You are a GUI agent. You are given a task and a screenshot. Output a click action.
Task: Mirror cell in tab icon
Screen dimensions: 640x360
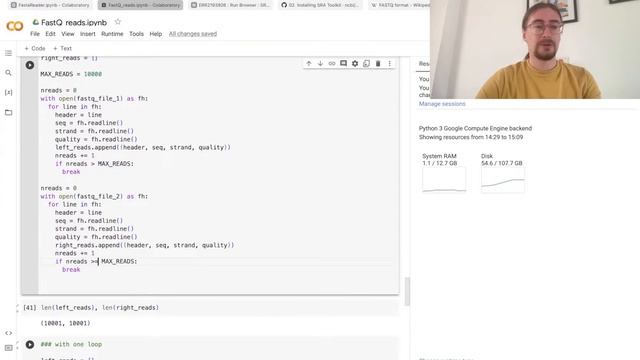[x=367, y=63]
